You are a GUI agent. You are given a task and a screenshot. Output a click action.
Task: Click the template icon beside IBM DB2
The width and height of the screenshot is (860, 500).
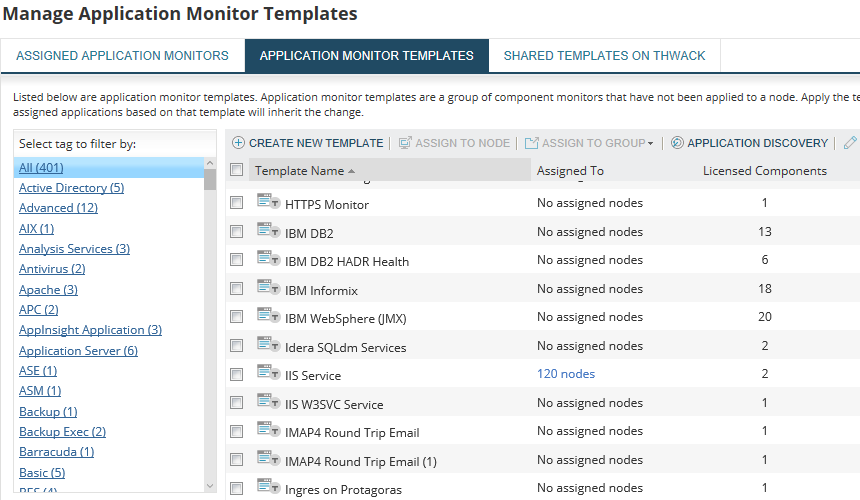[x=267, y=231]
